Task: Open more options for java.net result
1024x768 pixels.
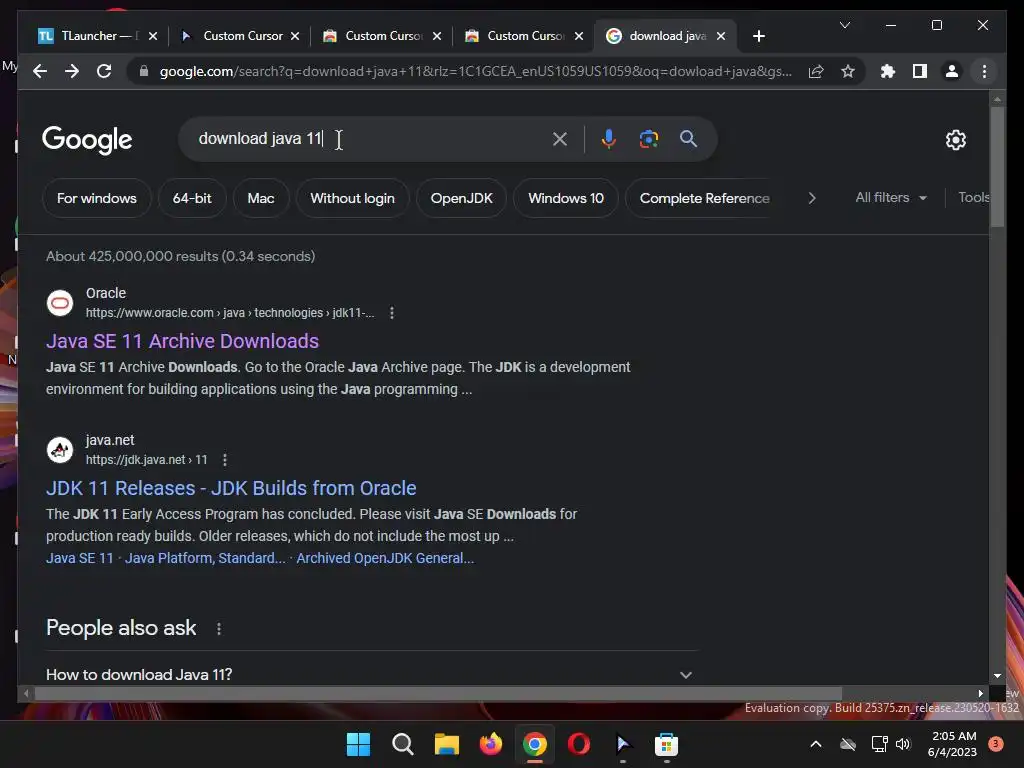Action: (x=225, y=460)
